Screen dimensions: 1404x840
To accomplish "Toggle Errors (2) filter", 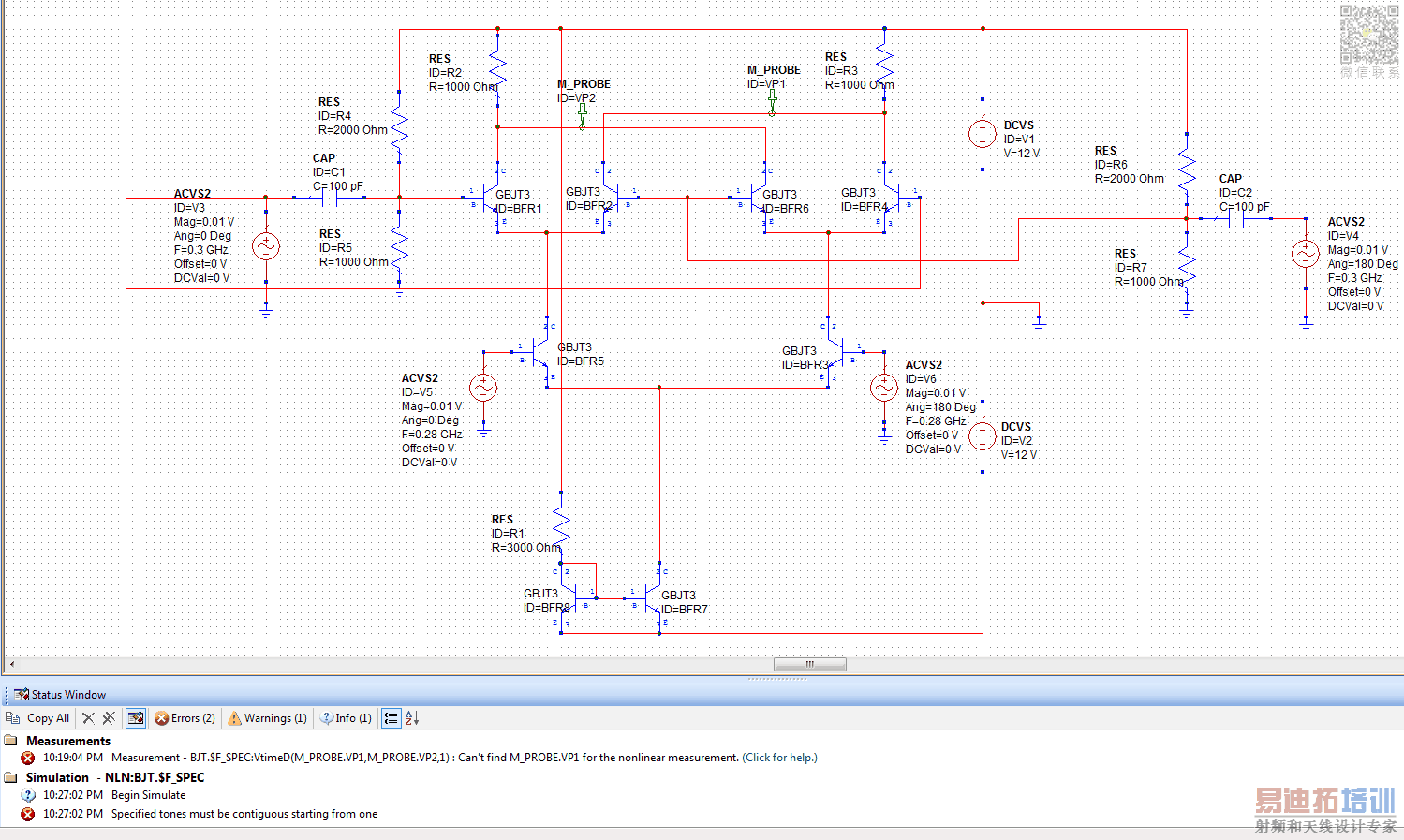I will coord(185,718).
